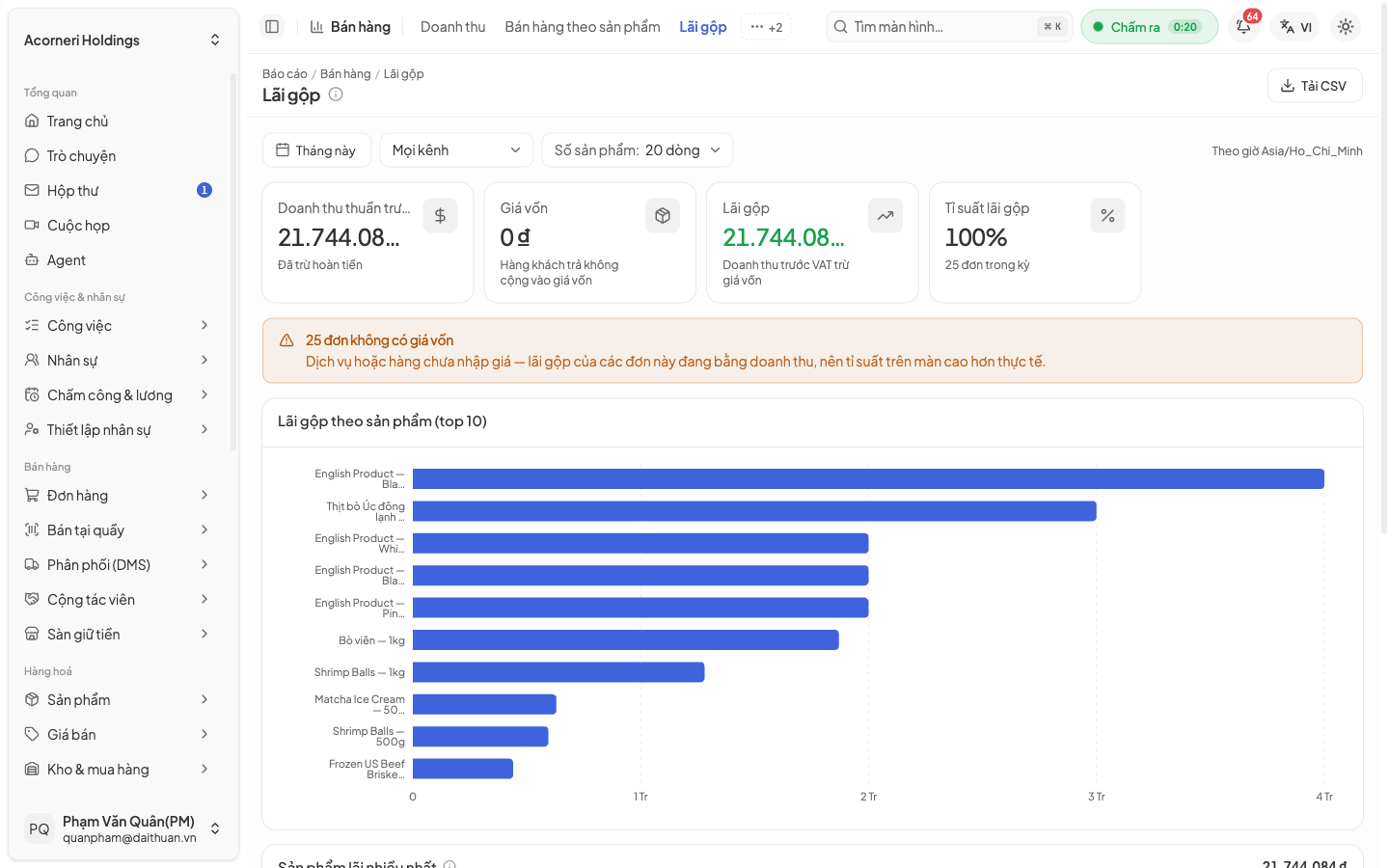Click the Thịt bò Úc đông lạnh bar
1389x868 pixels.
pos(754,511)
